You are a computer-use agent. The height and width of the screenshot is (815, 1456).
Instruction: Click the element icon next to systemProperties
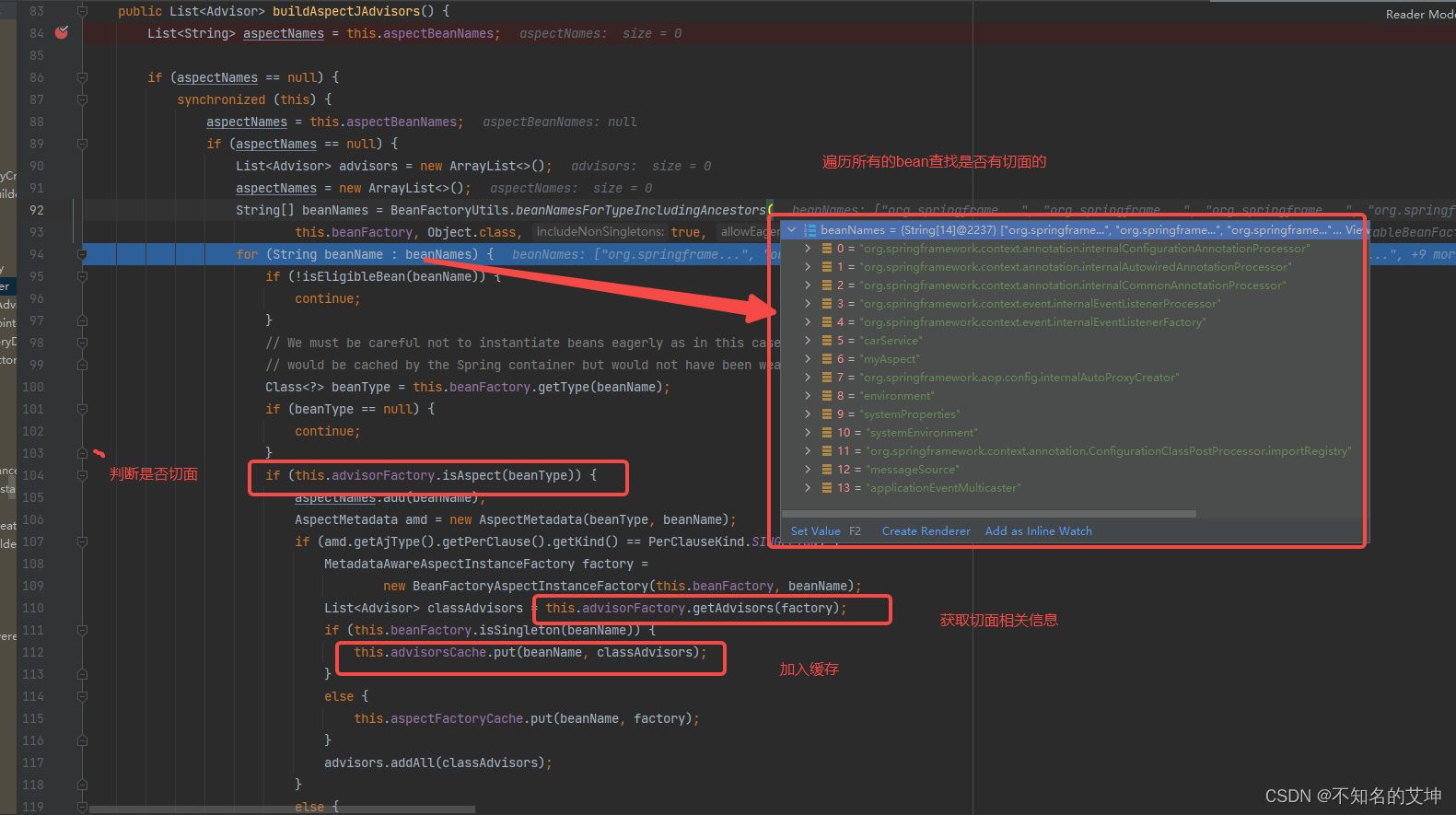(x=827, y=414)
